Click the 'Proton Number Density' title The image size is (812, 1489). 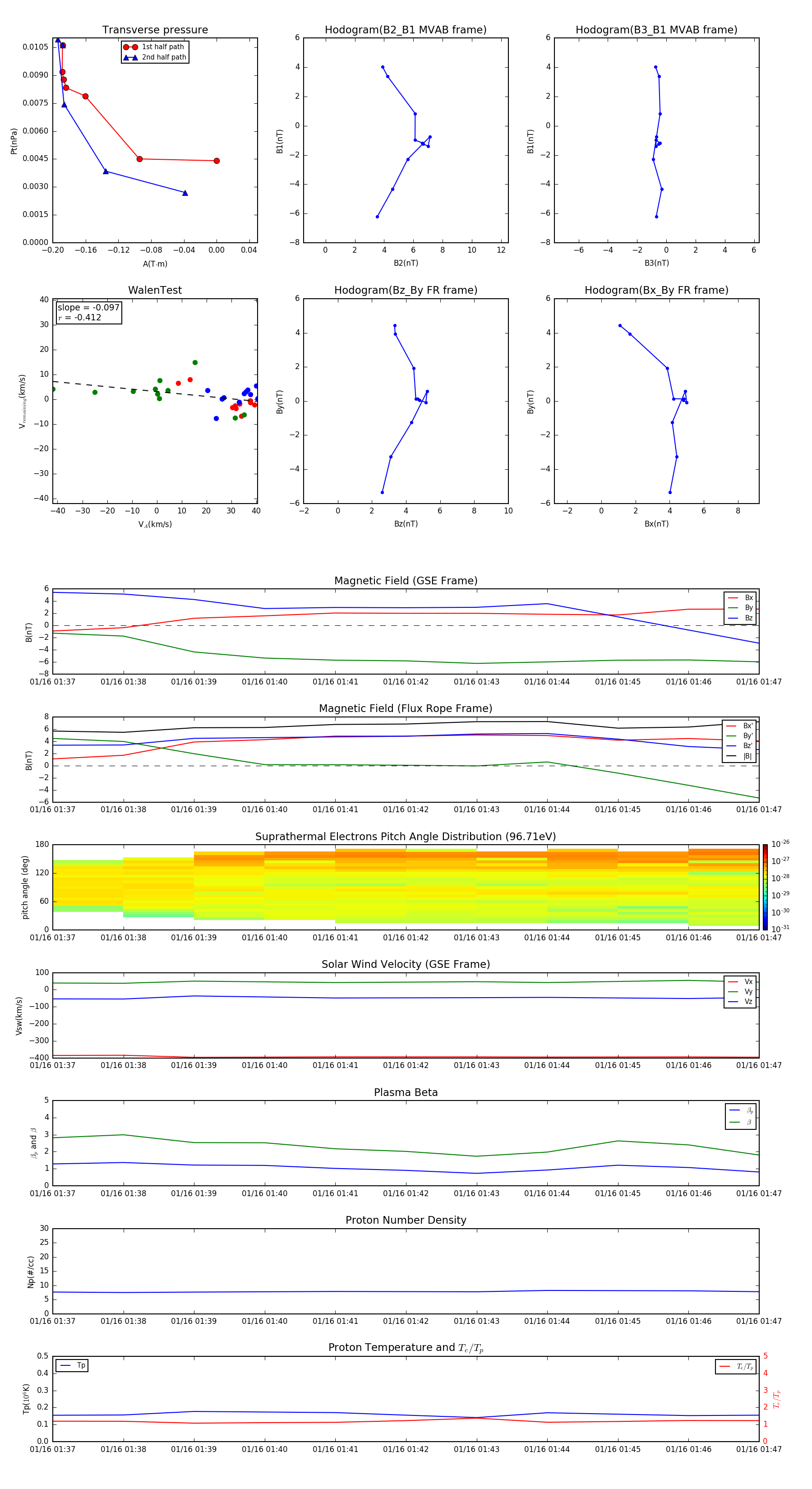coord(406,1220)
